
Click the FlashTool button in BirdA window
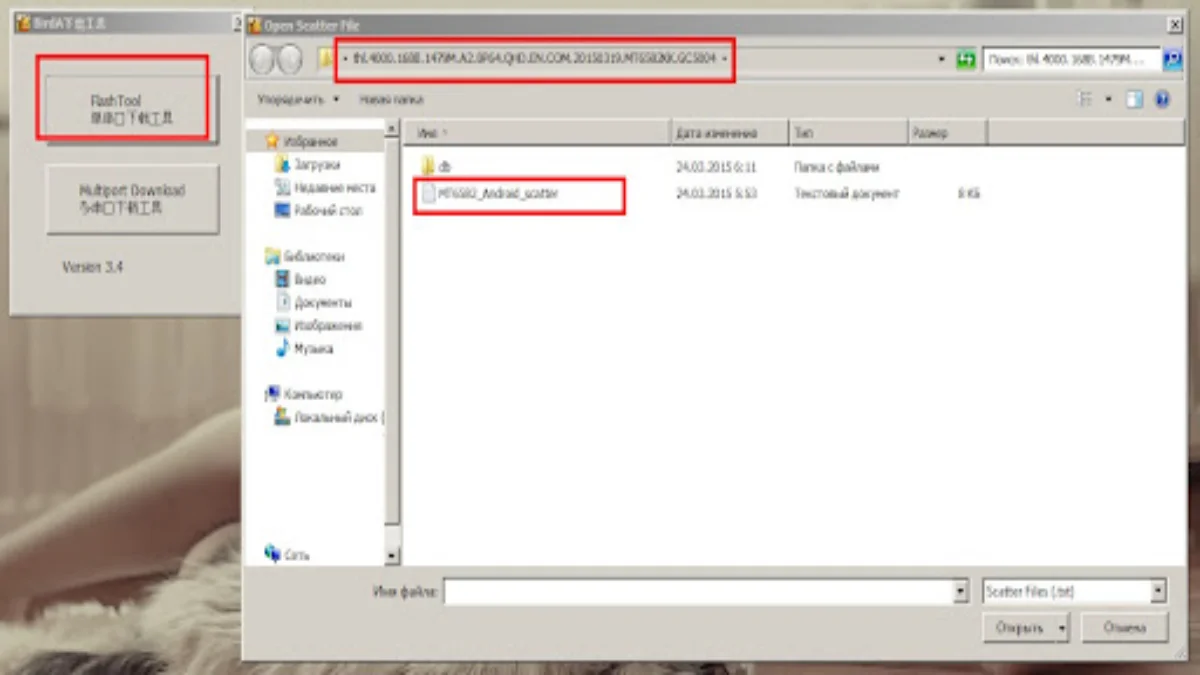click(x=130, y=109)
